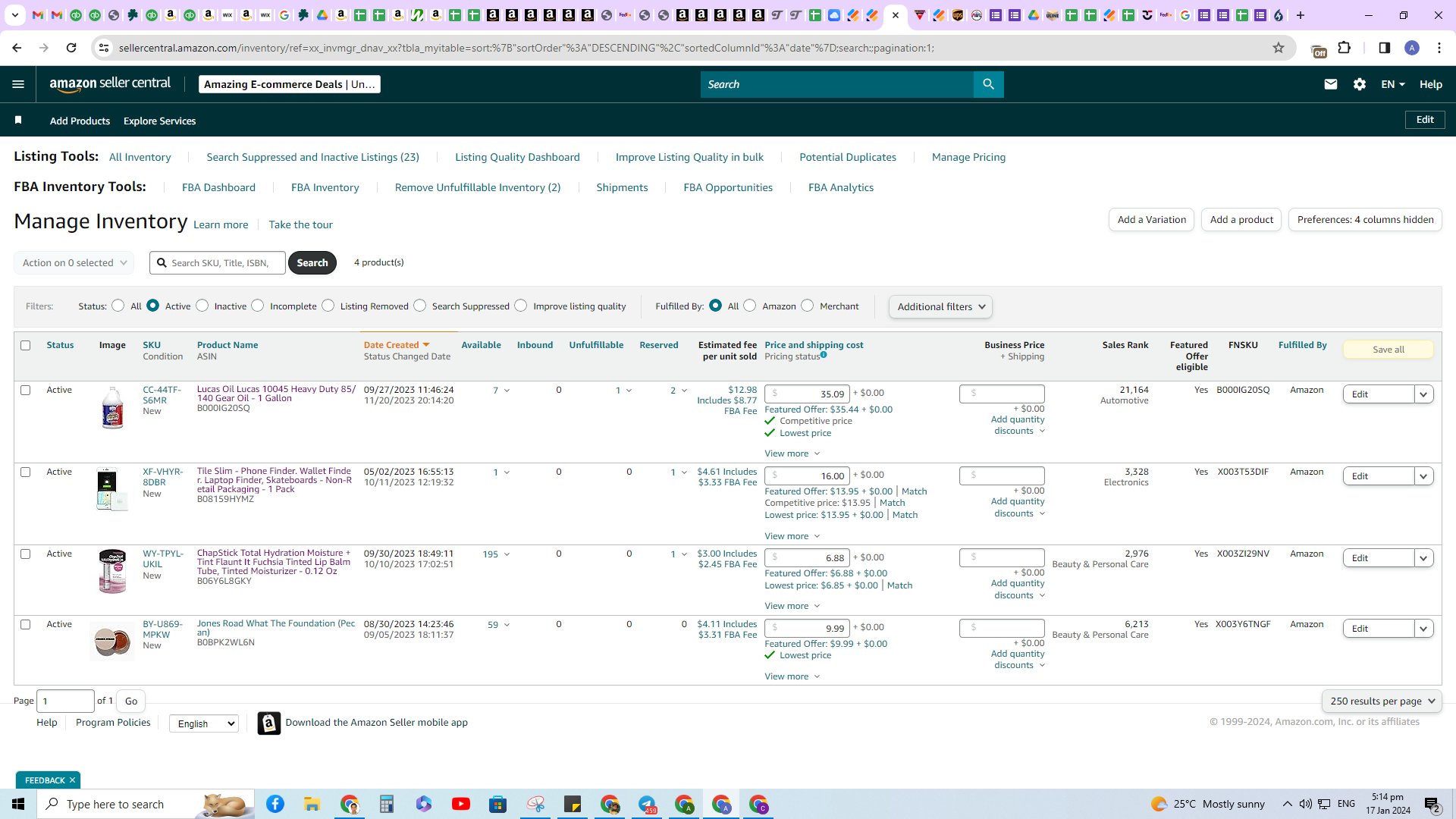Reload the page with browser refresh icon

click(x=71, y=48)
